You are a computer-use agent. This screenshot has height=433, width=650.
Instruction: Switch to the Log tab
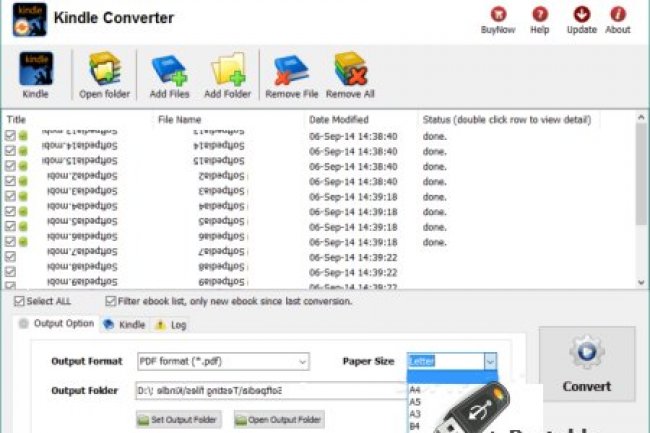171,324
